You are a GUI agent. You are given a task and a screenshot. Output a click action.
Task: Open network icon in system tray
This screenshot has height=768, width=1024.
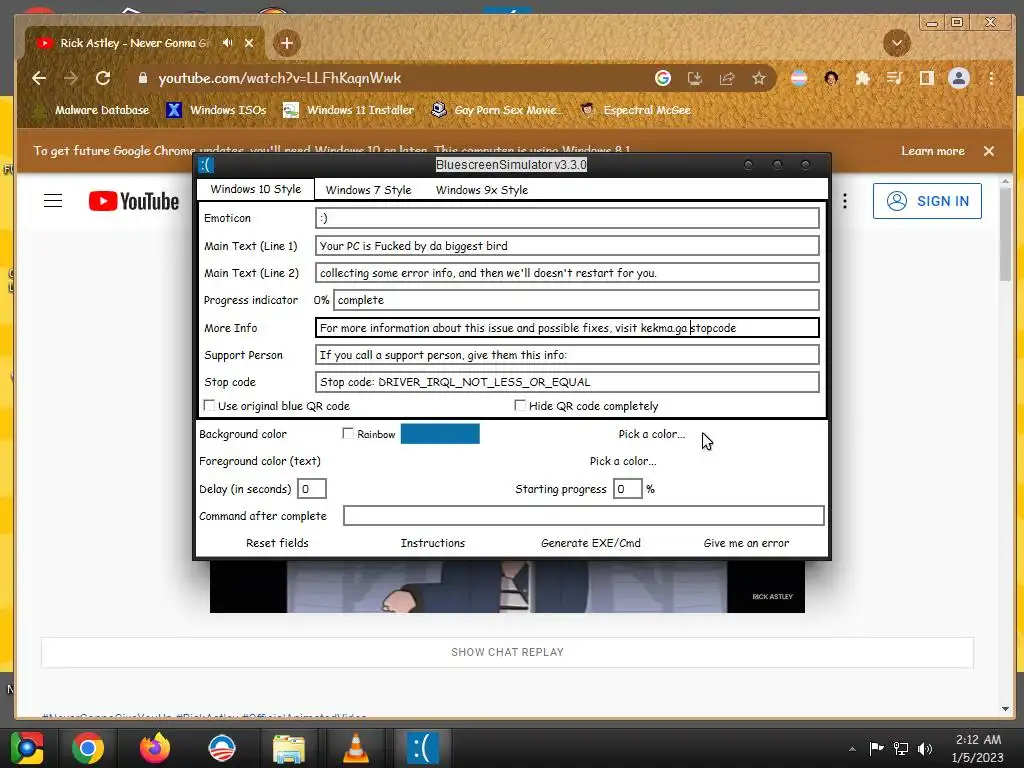[901, 748]
